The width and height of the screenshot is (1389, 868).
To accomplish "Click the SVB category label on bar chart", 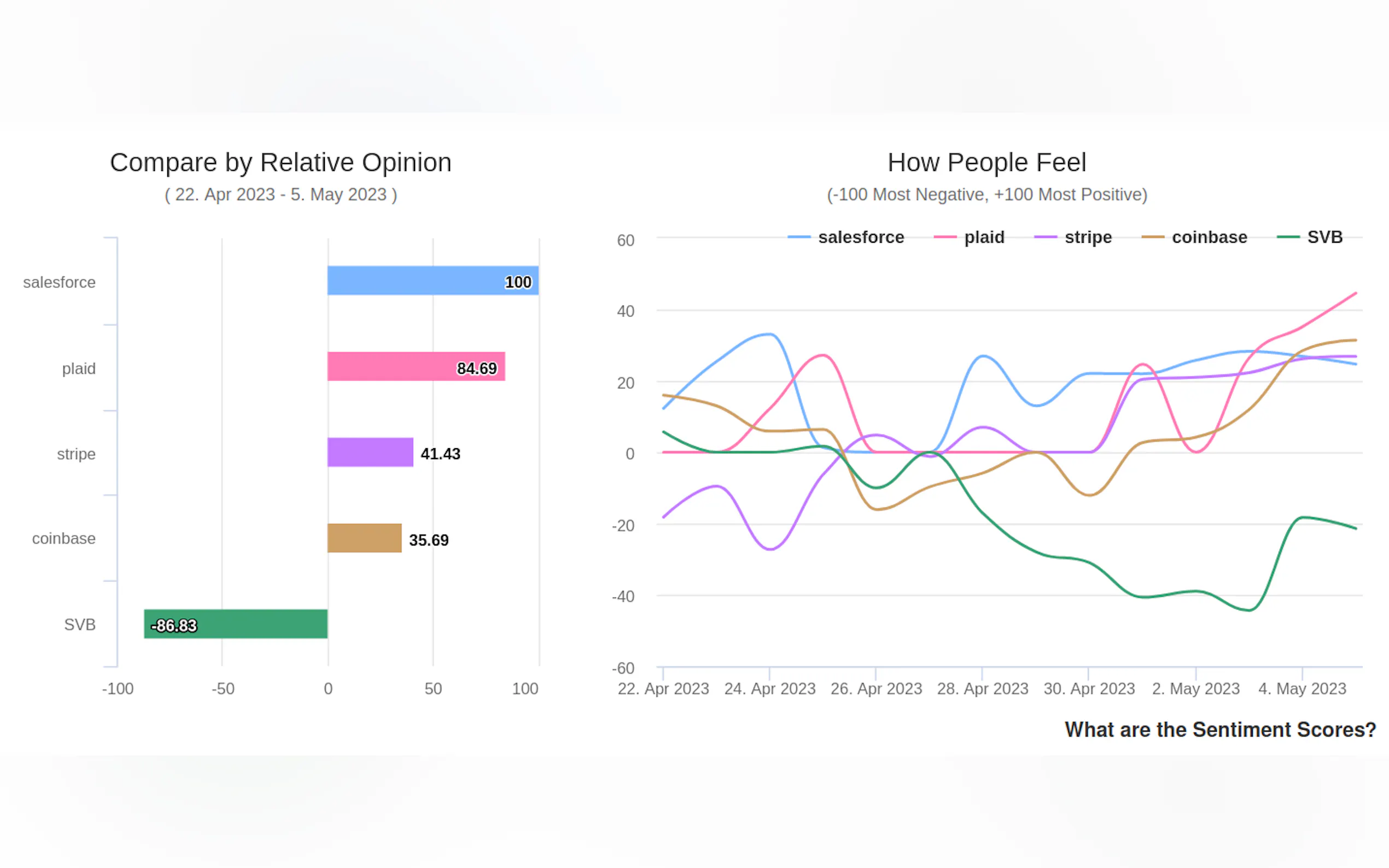I will click(x=80, y=625).
